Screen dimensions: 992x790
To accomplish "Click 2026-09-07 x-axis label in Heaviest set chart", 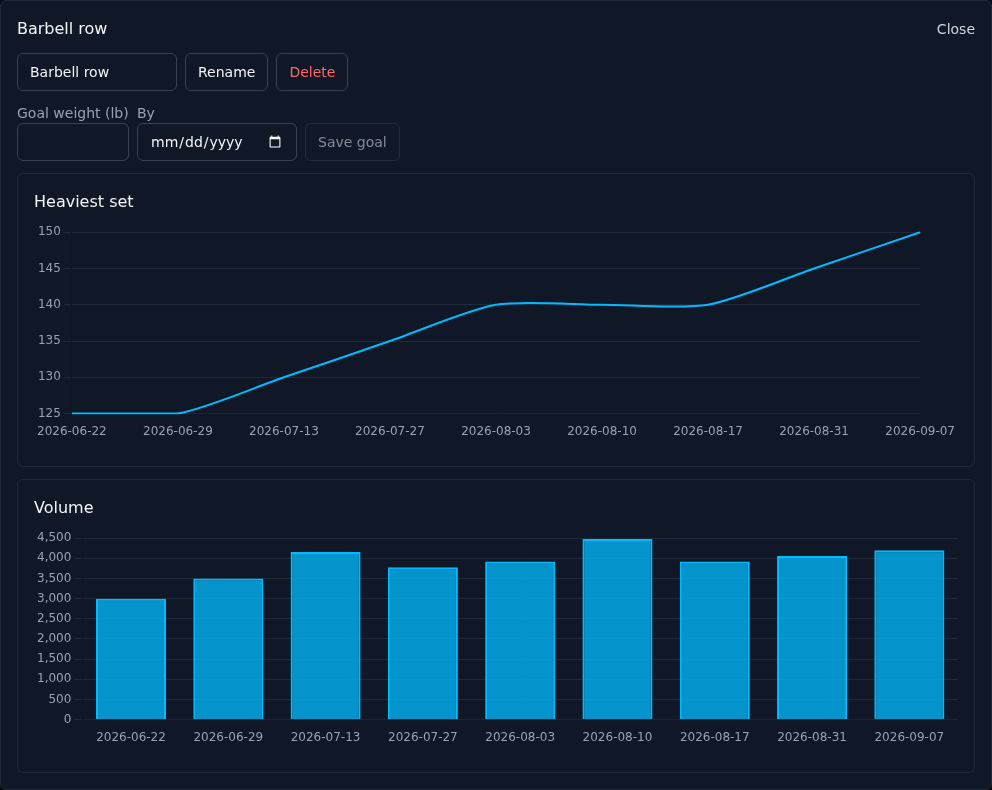I will (x=919, y=431).
